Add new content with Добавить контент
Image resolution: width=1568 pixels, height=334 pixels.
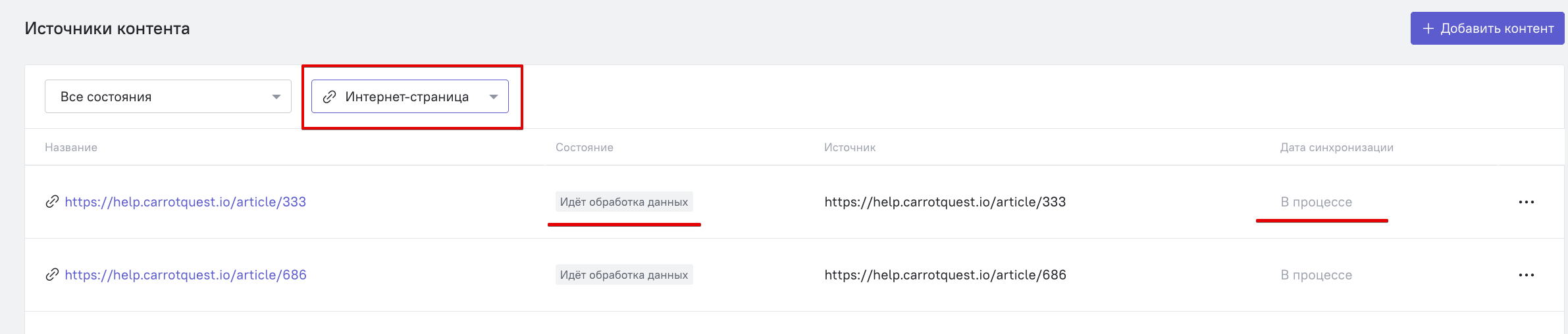point(1487,28)
